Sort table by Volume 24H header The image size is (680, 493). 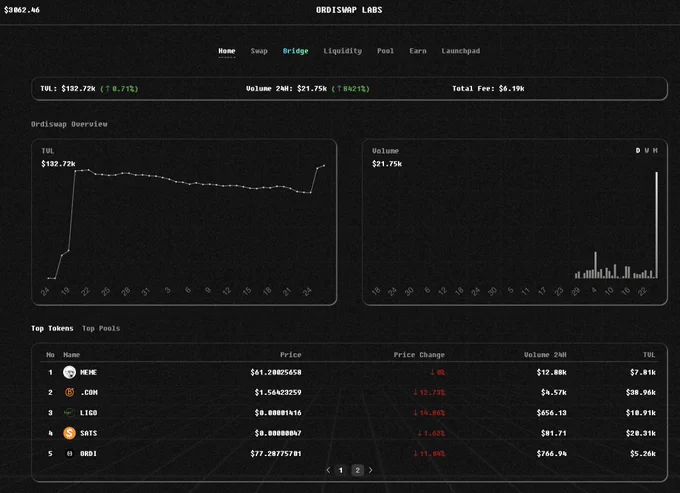(545, 355)
